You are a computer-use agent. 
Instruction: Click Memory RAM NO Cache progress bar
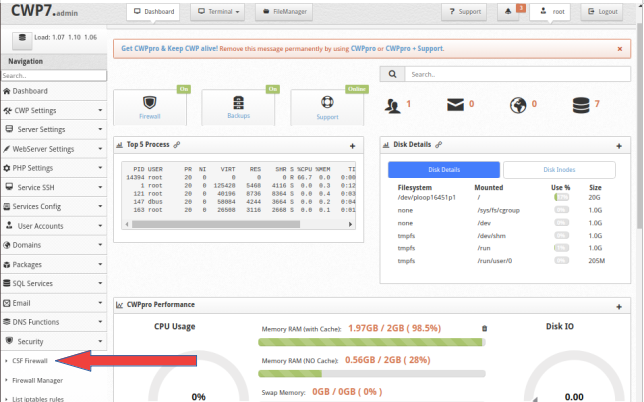coord(372,374)
